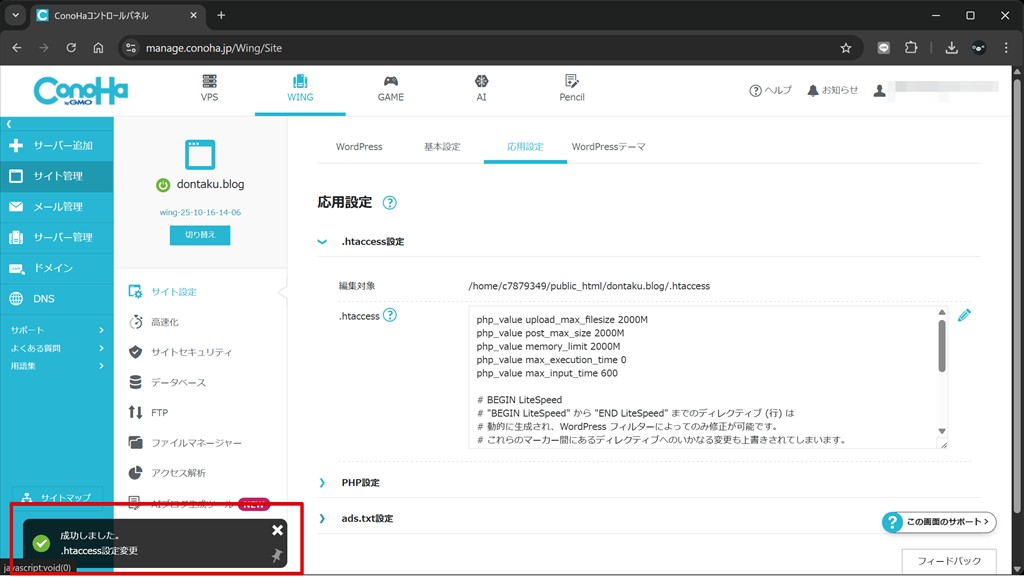Expand サポート sidebar entry
Screen dimensions: 1024x577
[57, 330]
